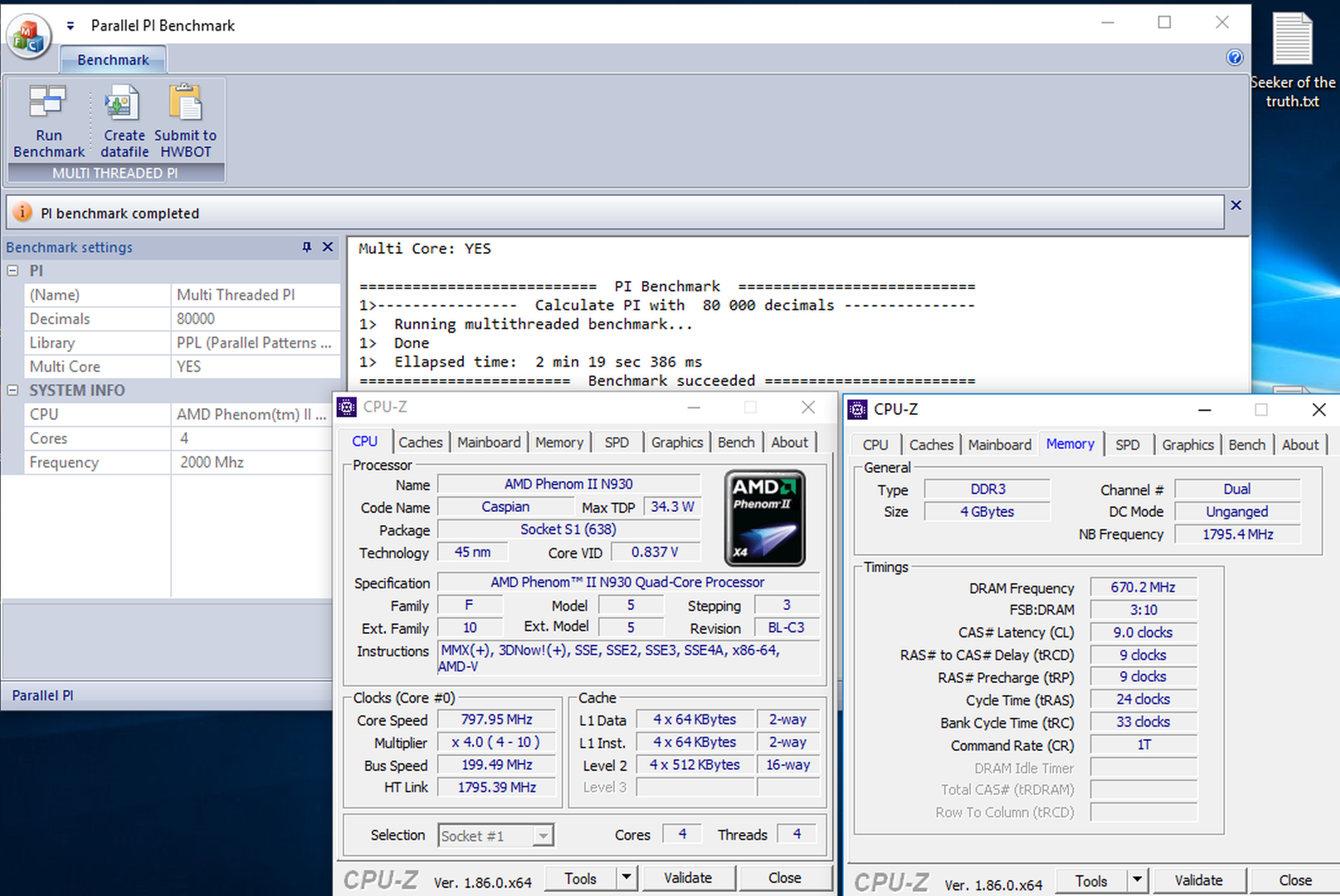Click the Command Rate 1T value
1340x896 pixels.
1143,745
